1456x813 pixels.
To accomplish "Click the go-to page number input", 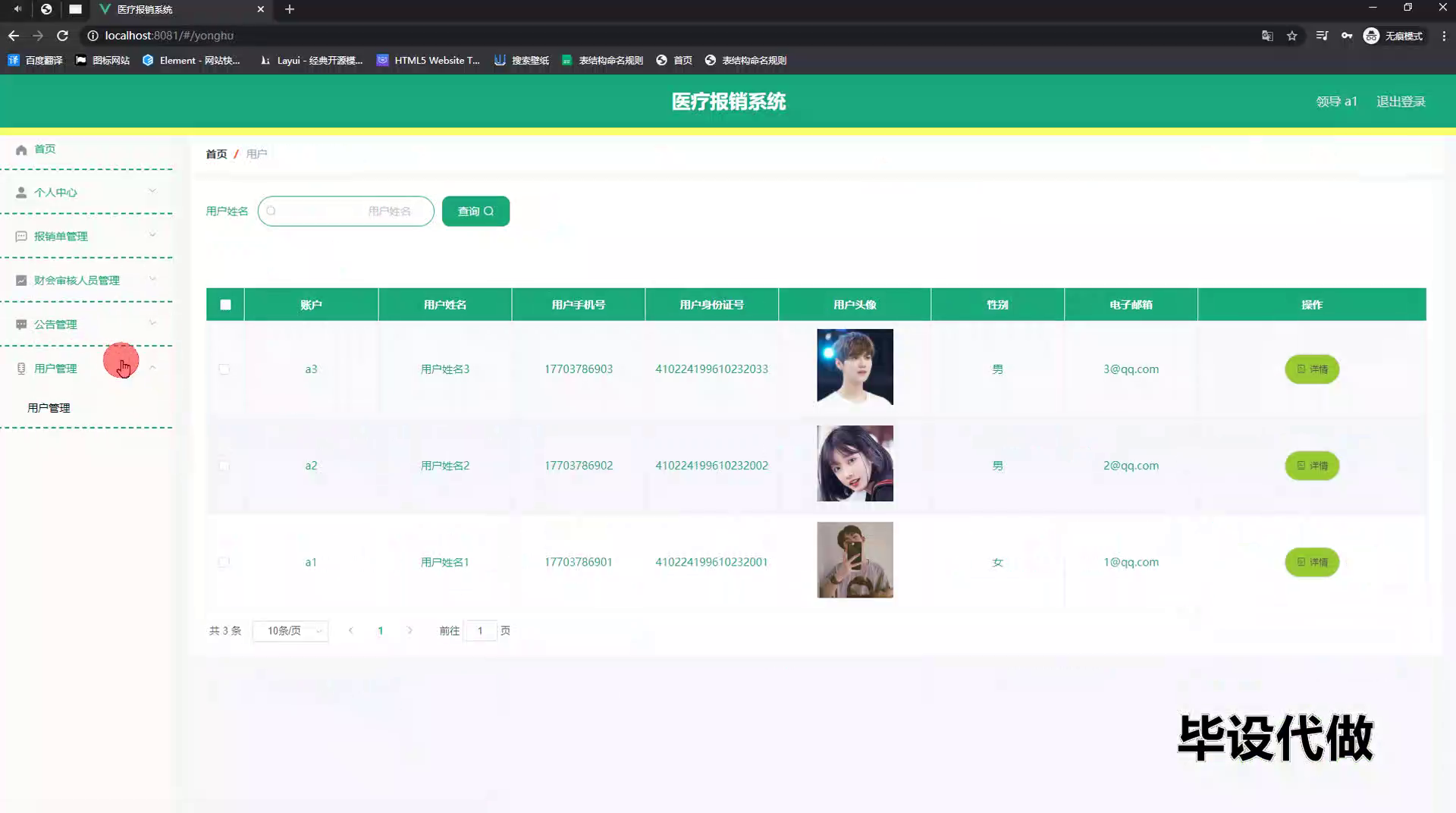I will click(480, 631).
